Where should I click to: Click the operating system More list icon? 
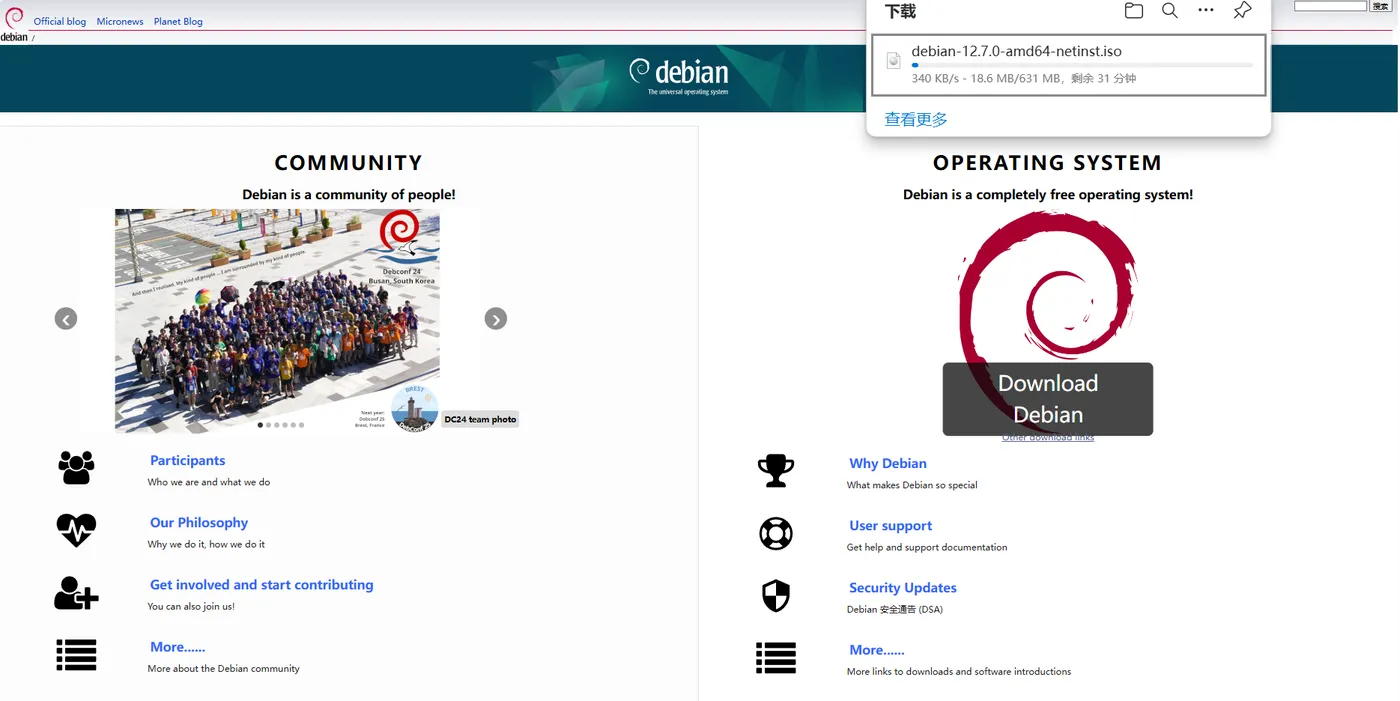(x=776, y=658)
